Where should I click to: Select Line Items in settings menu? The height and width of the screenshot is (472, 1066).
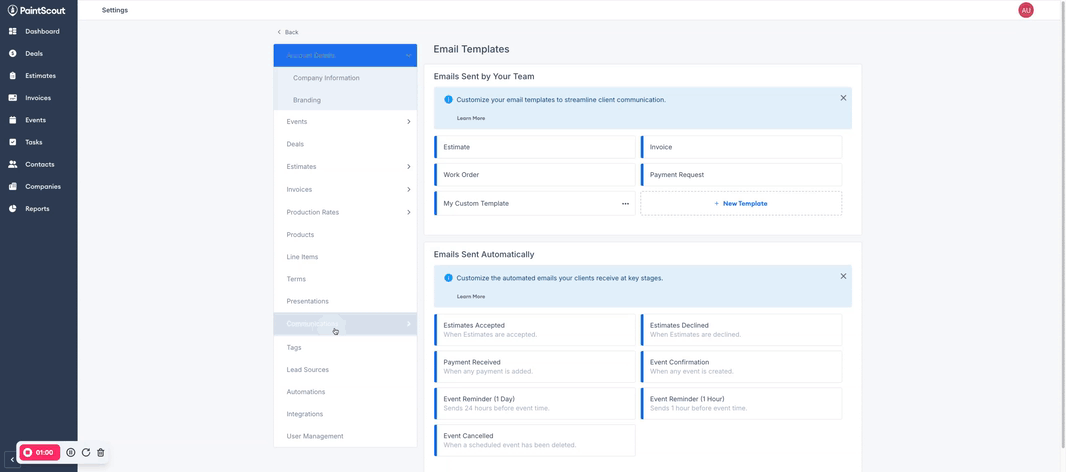(345, 256)
